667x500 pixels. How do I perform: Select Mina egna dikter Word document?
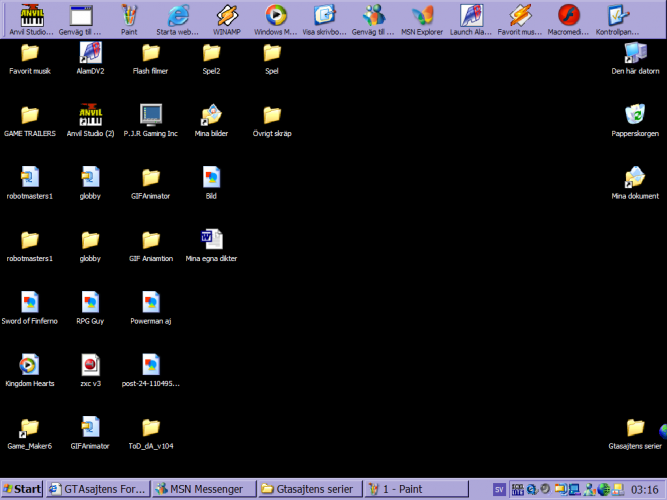click(x=211, y=241)
